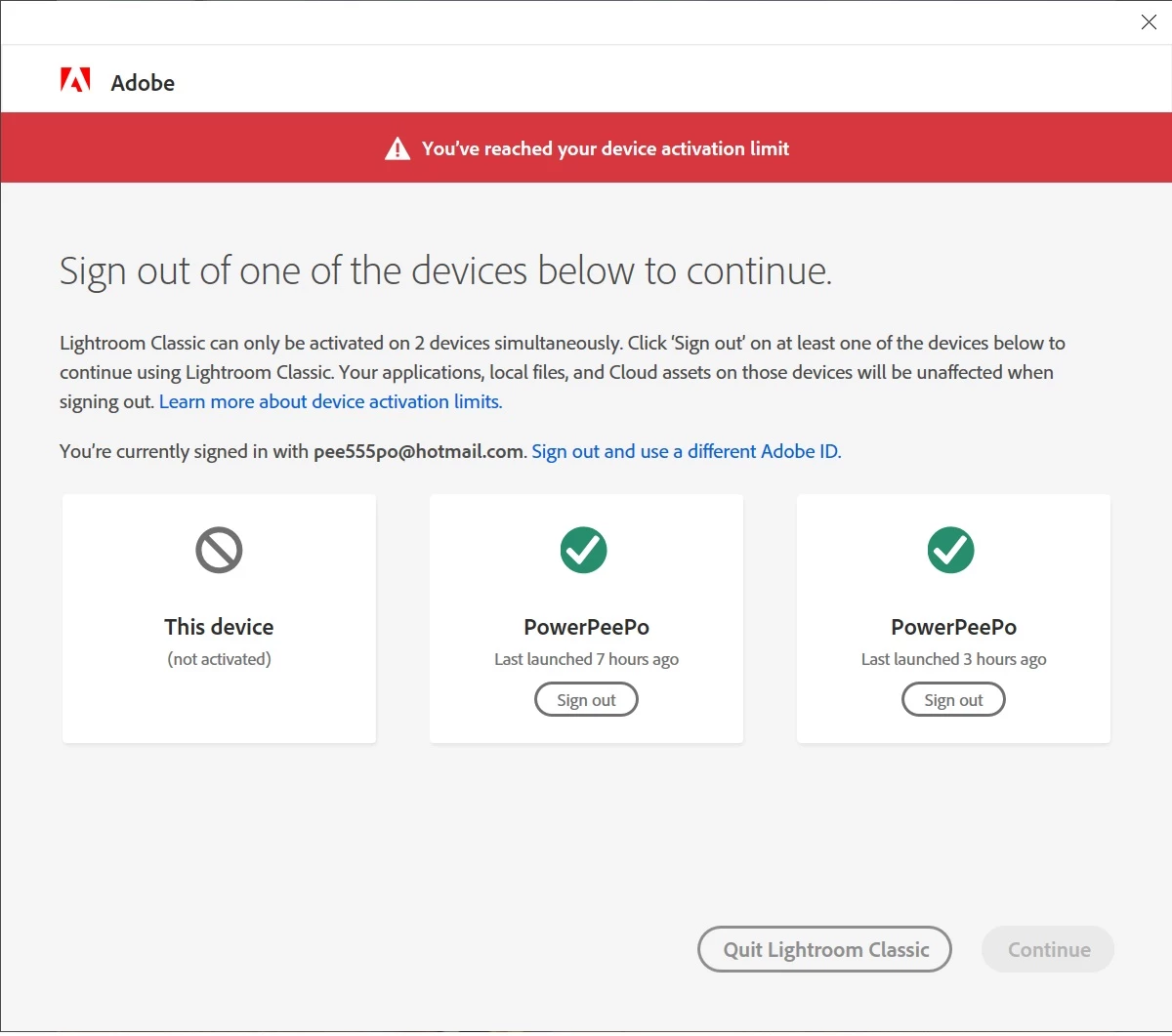1172x1036 pixels.
Task: Click 'This device' card title
Action: point(219,627)
